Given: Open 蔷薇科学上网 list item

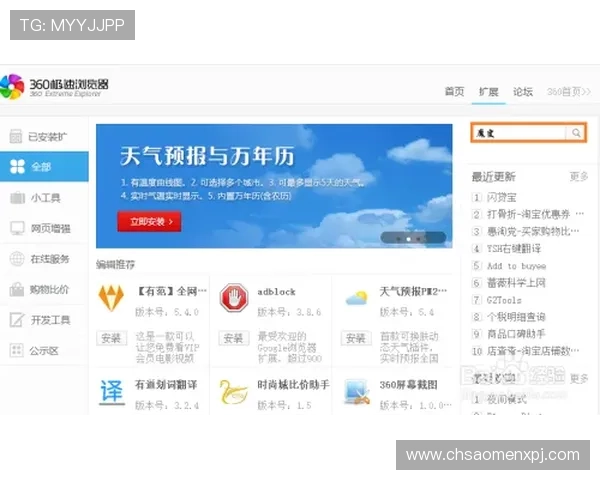Looking at the screenshot, I should 516,283.
